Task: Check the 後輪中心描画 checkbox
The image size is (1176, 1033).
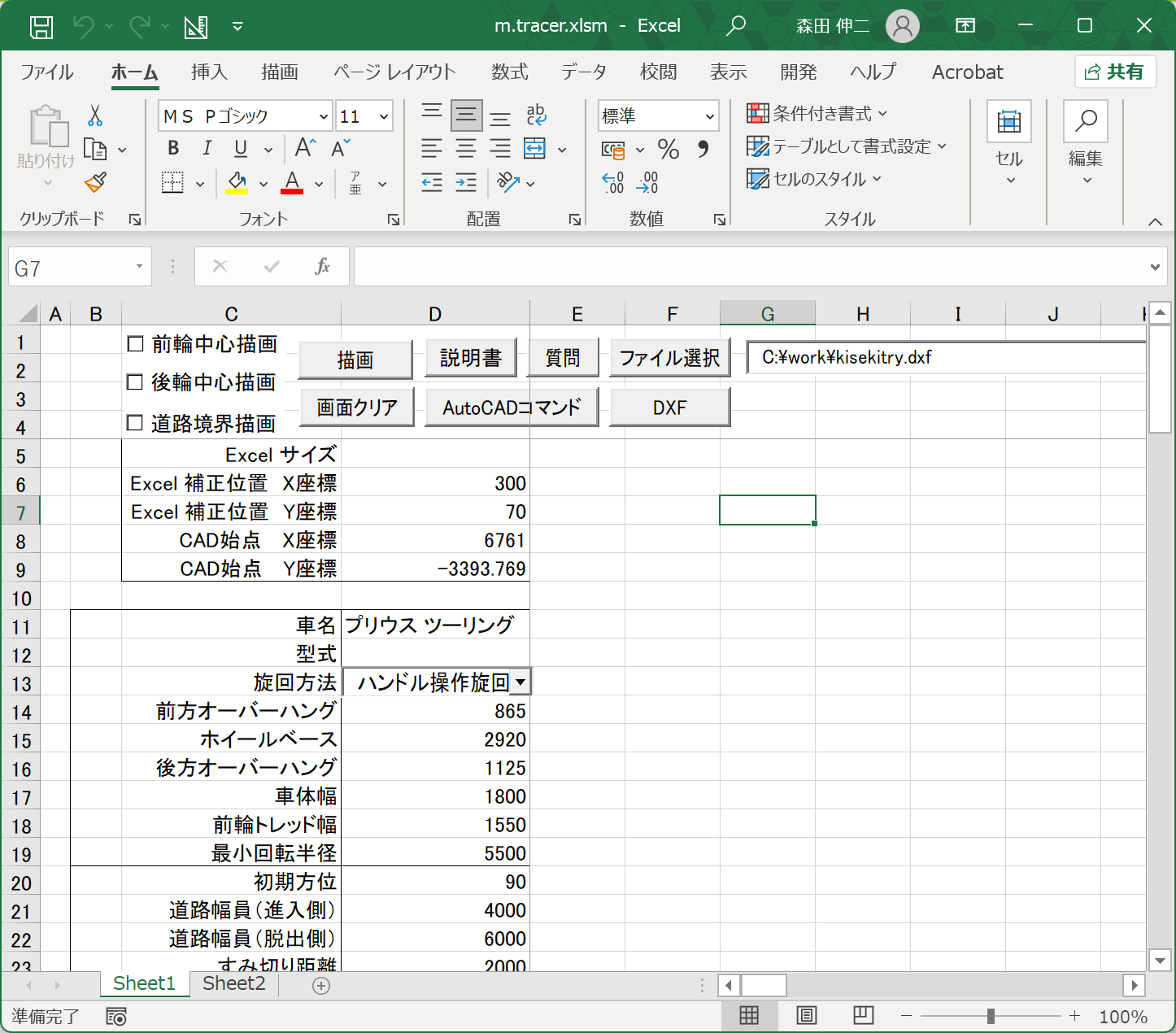Action: pyautogui.click(x=136, y=382)
